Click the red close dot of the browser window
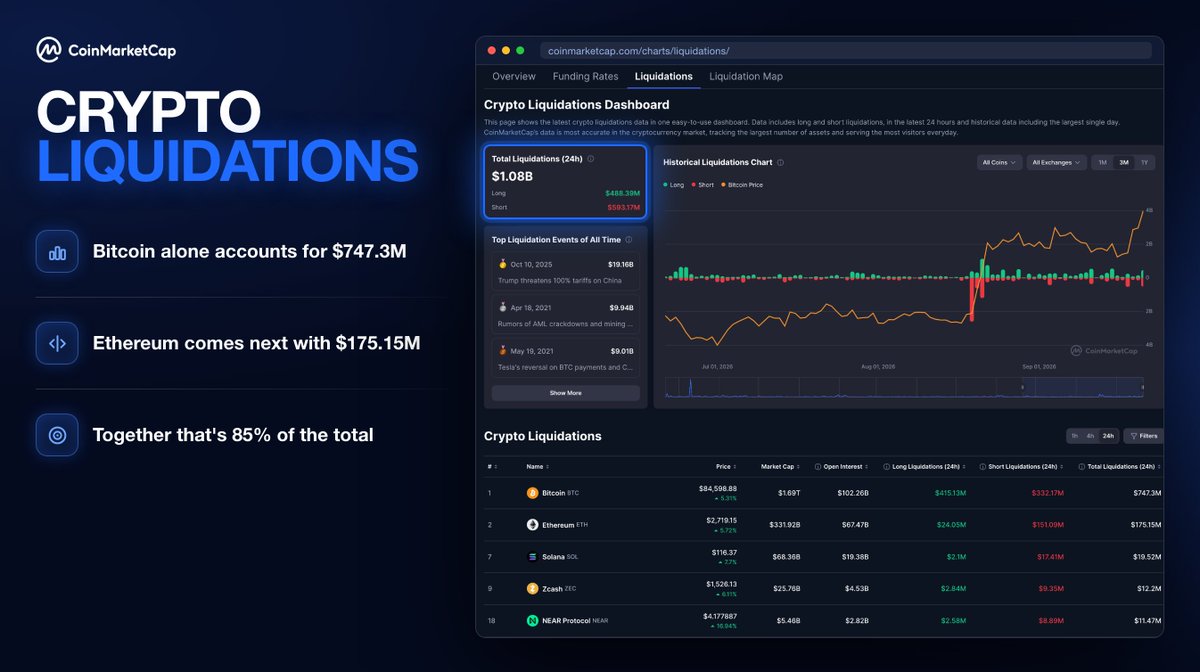This screenshot has width=1200, height=672. 491,50
